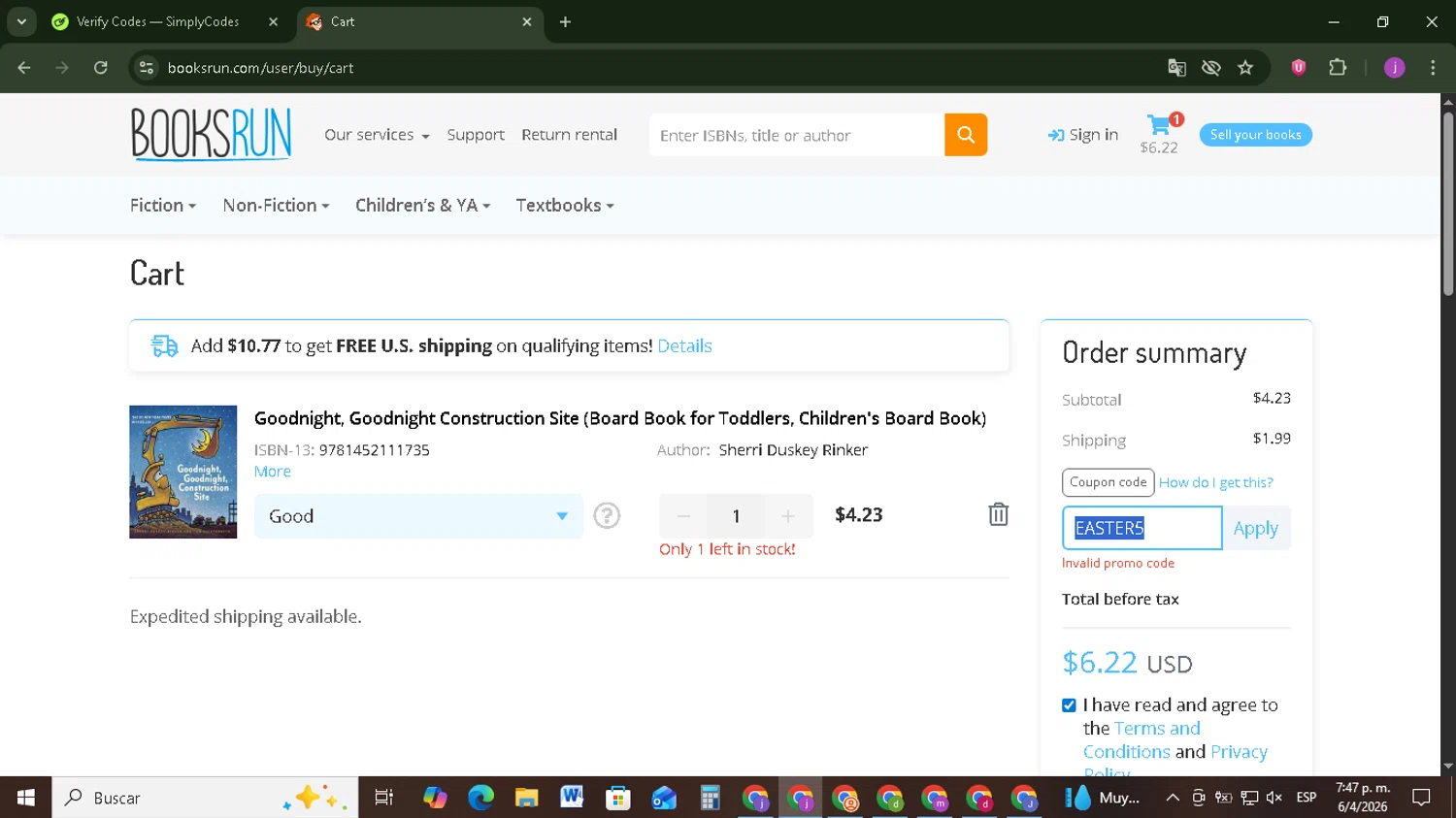Open Calculator from taskbar

click(x=710, y=798)
